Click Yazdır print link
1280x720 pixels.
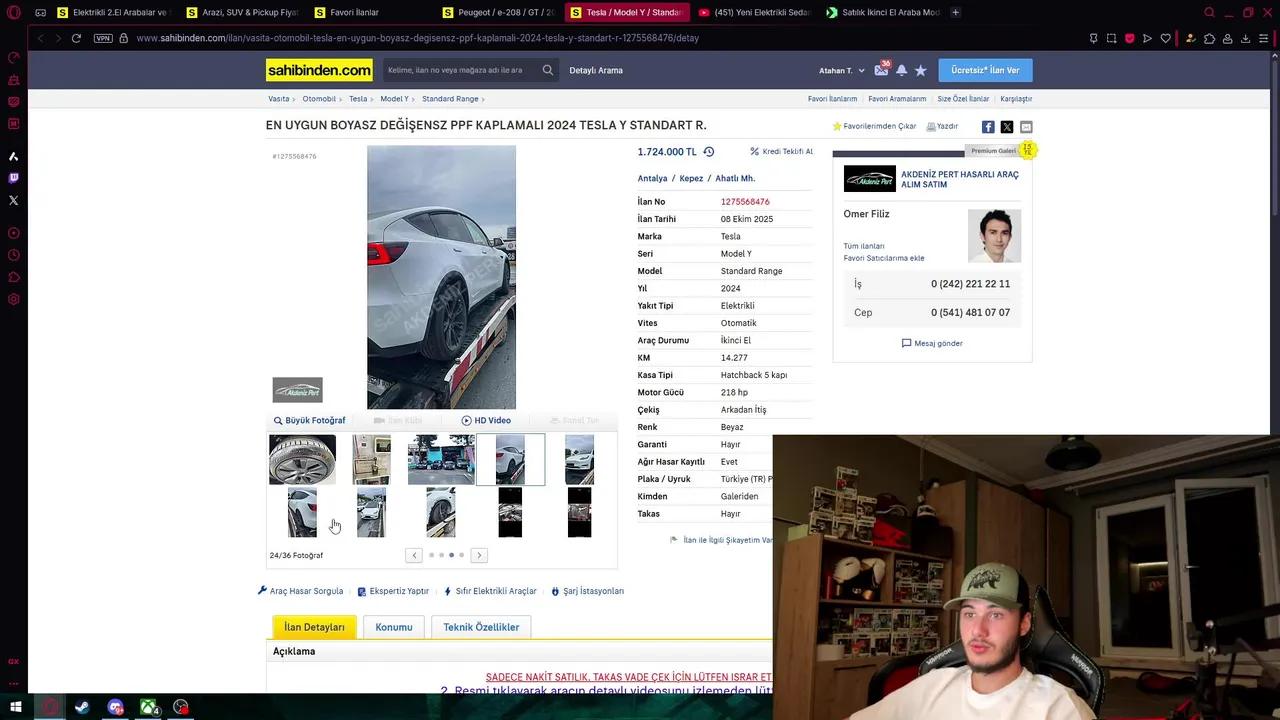pos(942,127)
